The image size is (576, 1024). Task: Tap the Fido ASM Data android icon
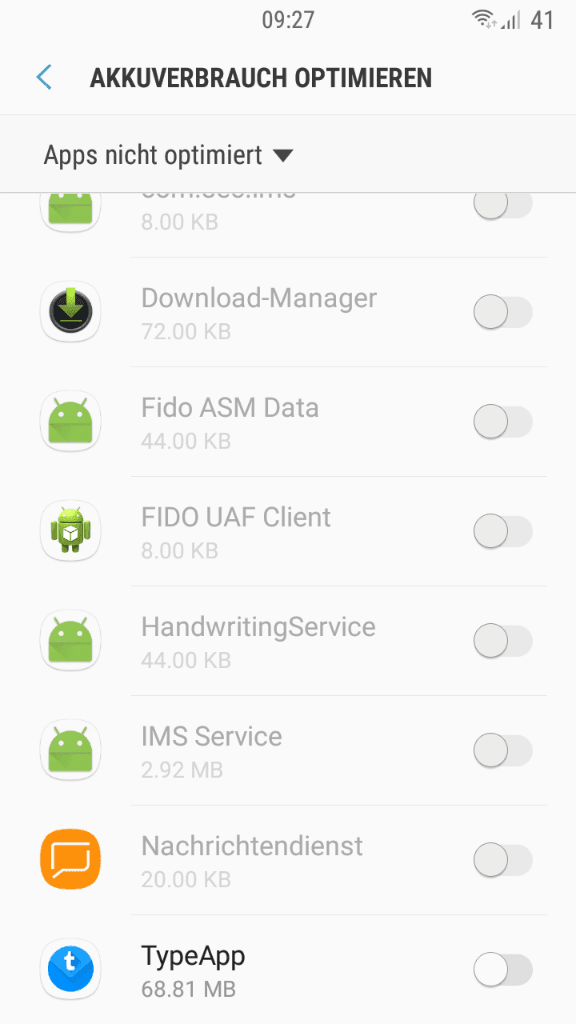[71, 421]
